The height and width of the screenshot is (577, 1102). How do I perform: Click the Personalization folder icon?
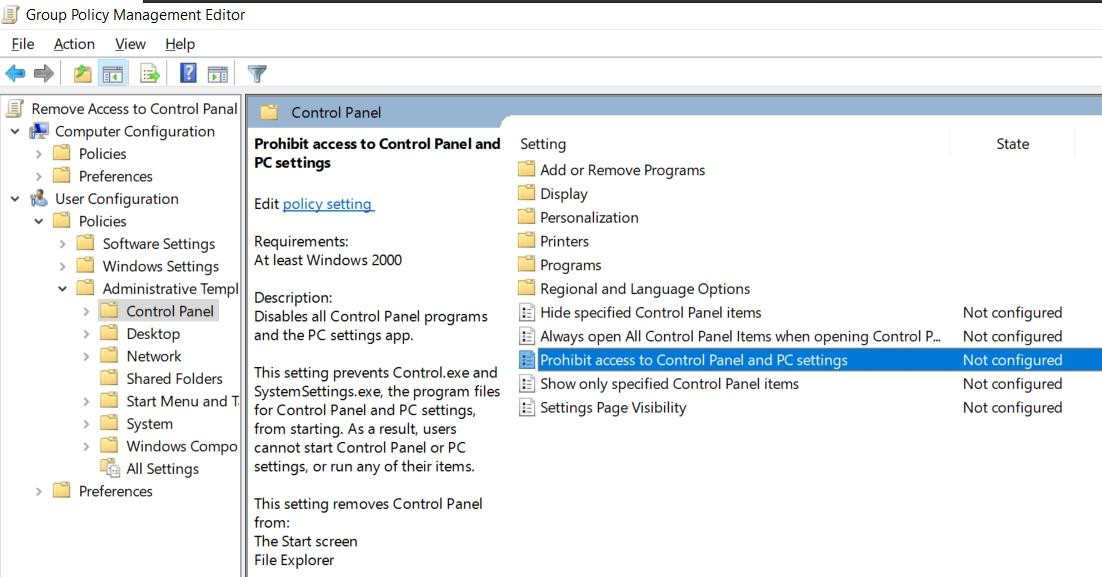pos(526,217)
